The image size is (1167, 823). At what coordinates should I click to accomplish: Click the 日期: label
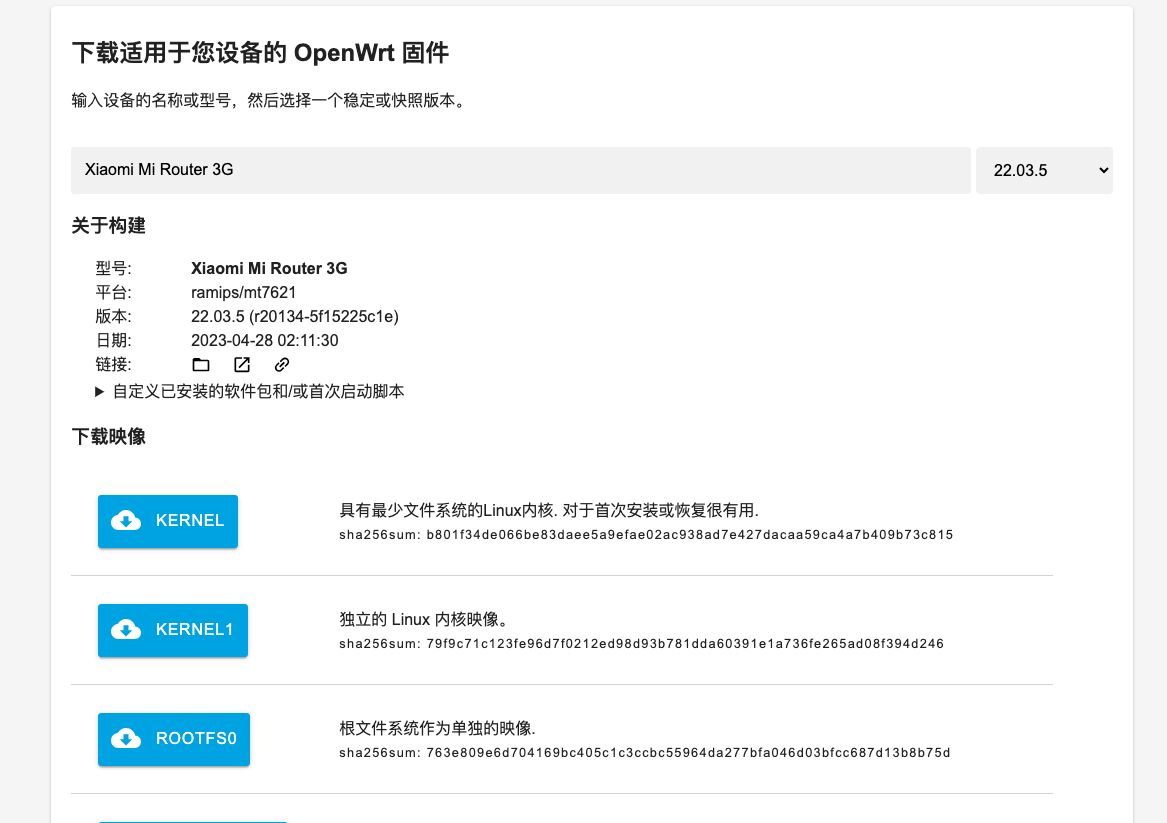coord(113,340)
